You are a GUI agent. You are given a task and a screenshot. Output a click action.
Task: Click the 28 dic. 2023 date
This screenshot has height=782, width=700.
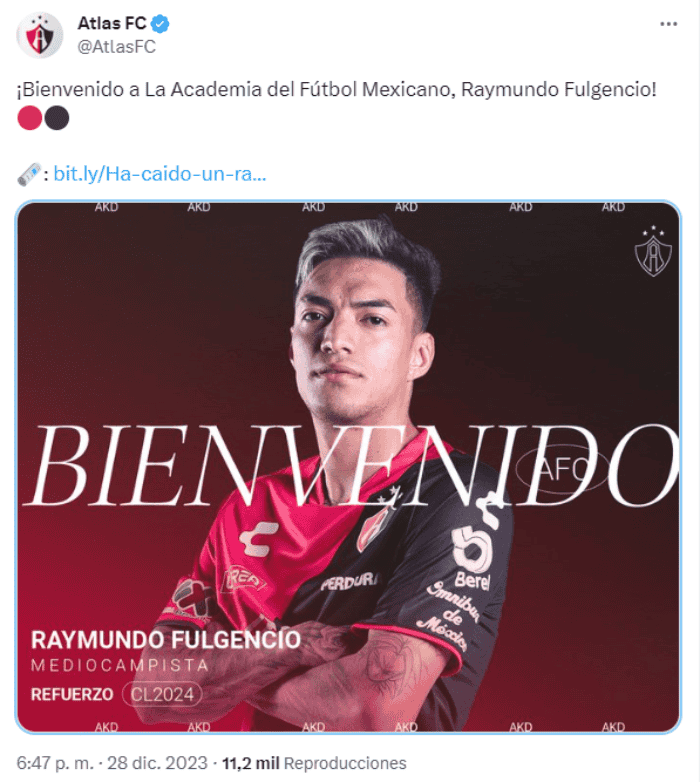tap(157, 763)
